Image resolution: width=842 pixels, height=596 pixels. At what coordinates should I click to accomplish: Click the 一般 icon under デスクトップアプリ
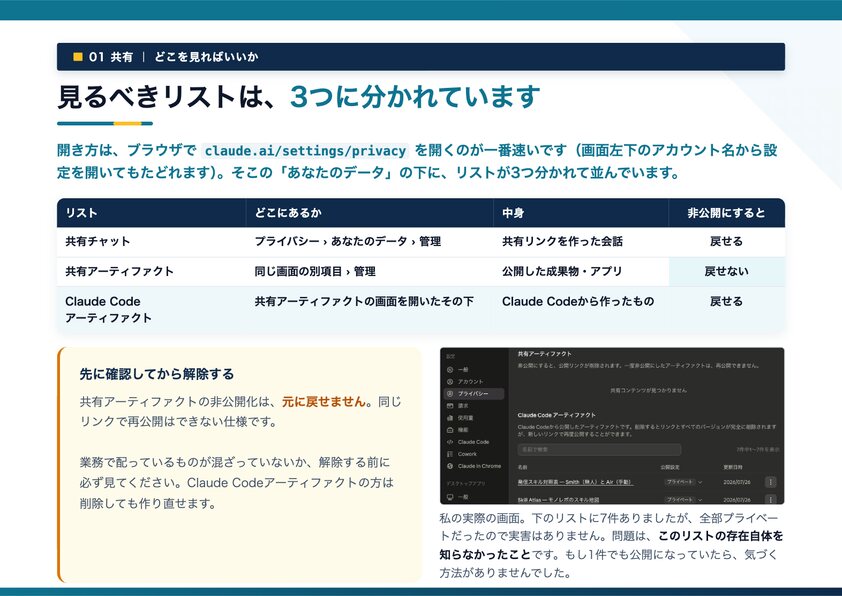[450, 497]
